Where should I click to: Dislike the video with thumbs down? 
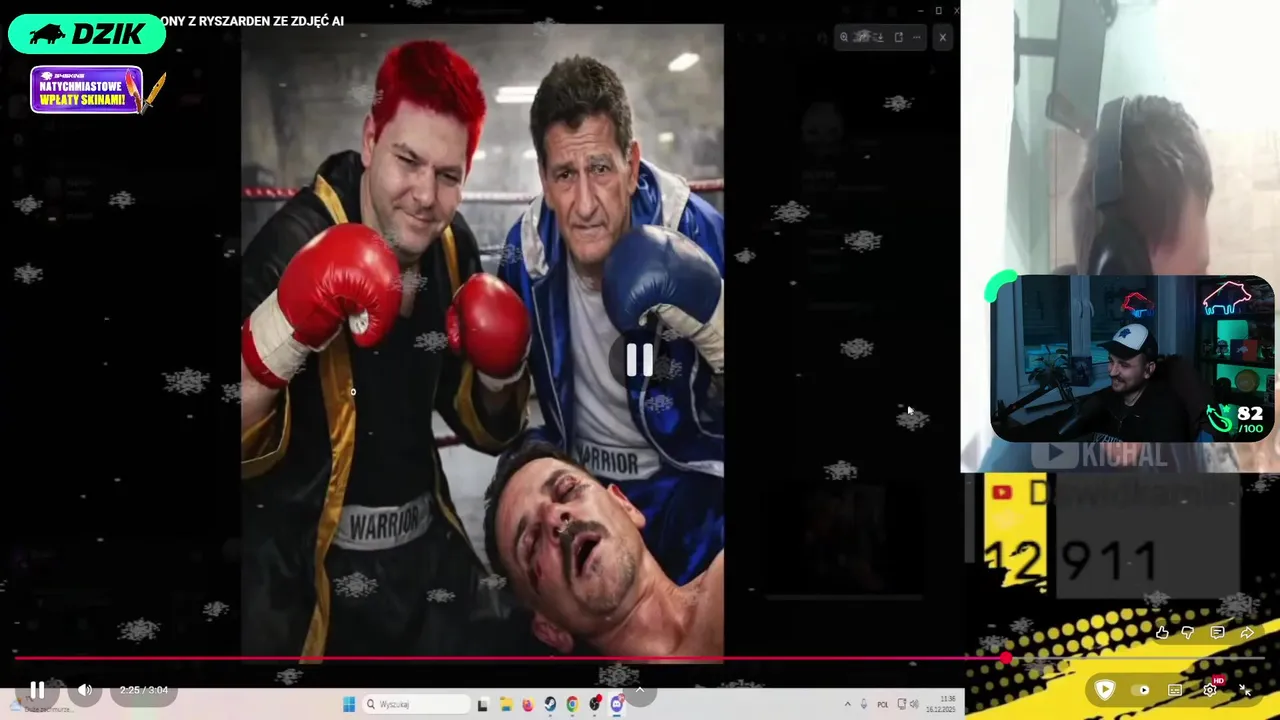1188,632
